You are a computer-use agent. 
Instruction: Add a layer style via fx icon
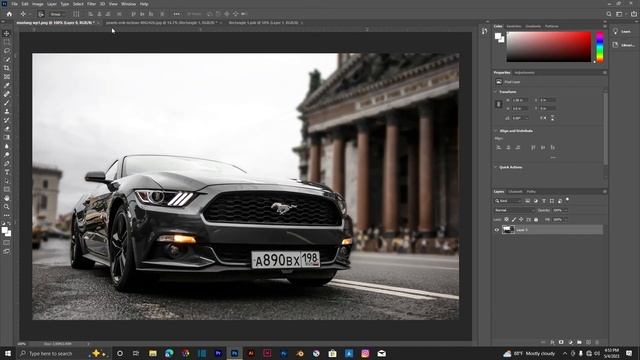click(x=552, y=342)
